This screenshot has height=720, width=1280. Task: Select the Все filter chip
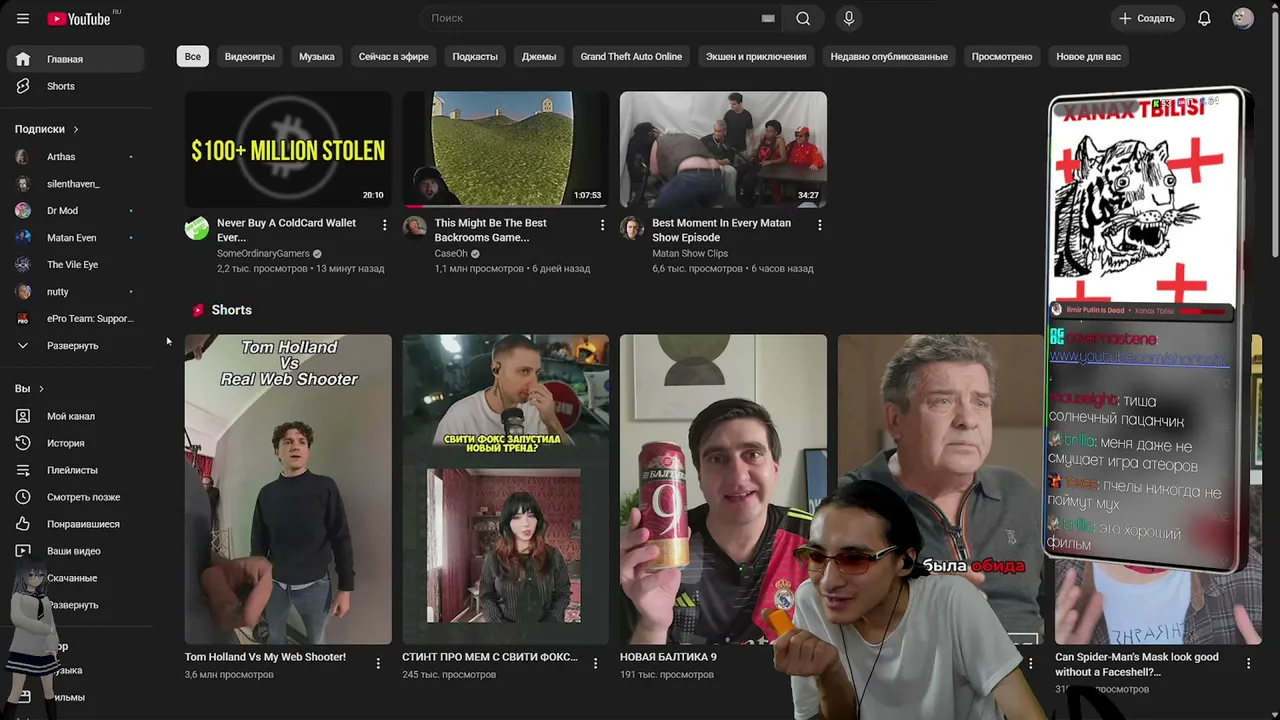coord(193,57)
